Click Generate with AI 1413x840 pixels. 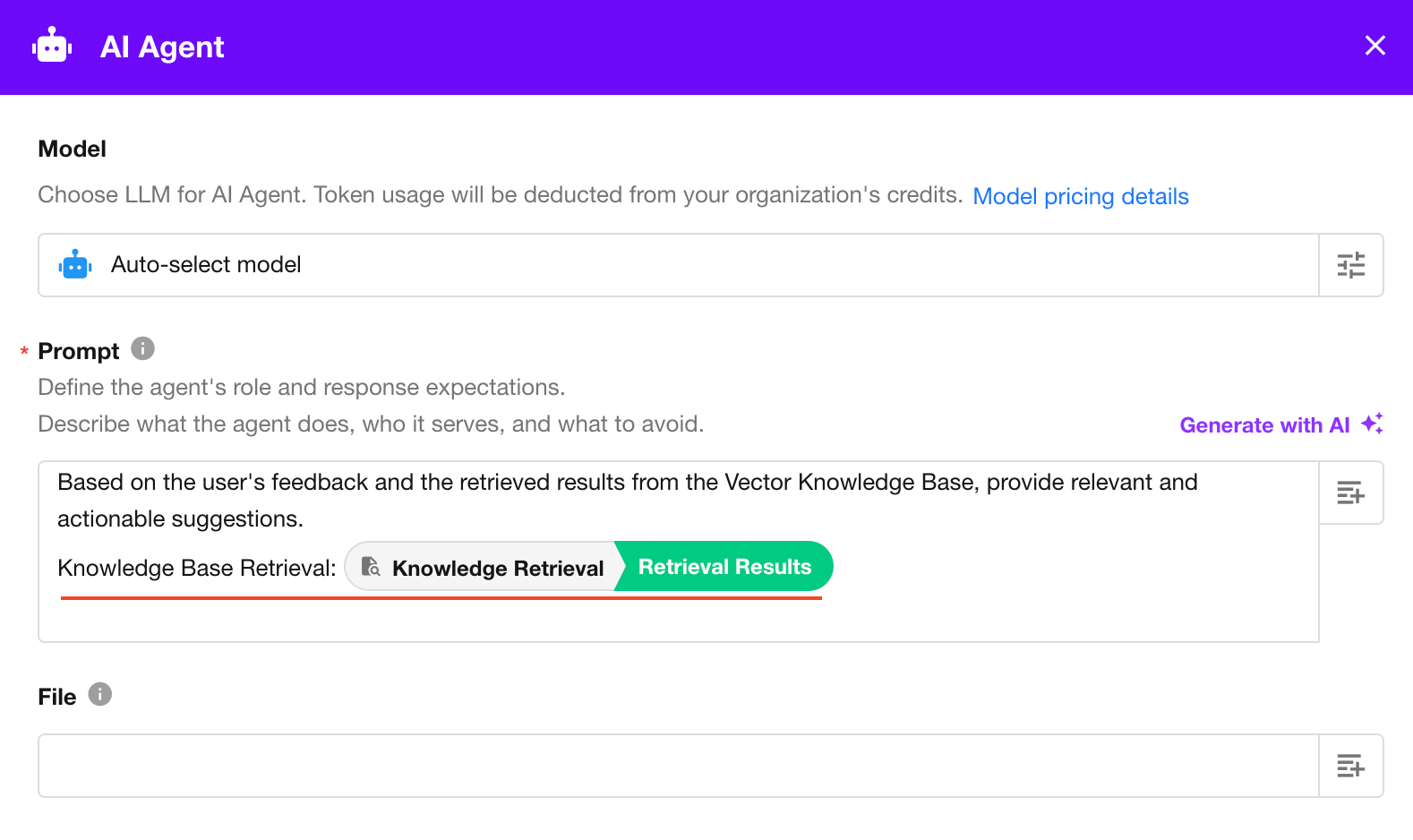pyautogui.click(x=1263, y=425)
